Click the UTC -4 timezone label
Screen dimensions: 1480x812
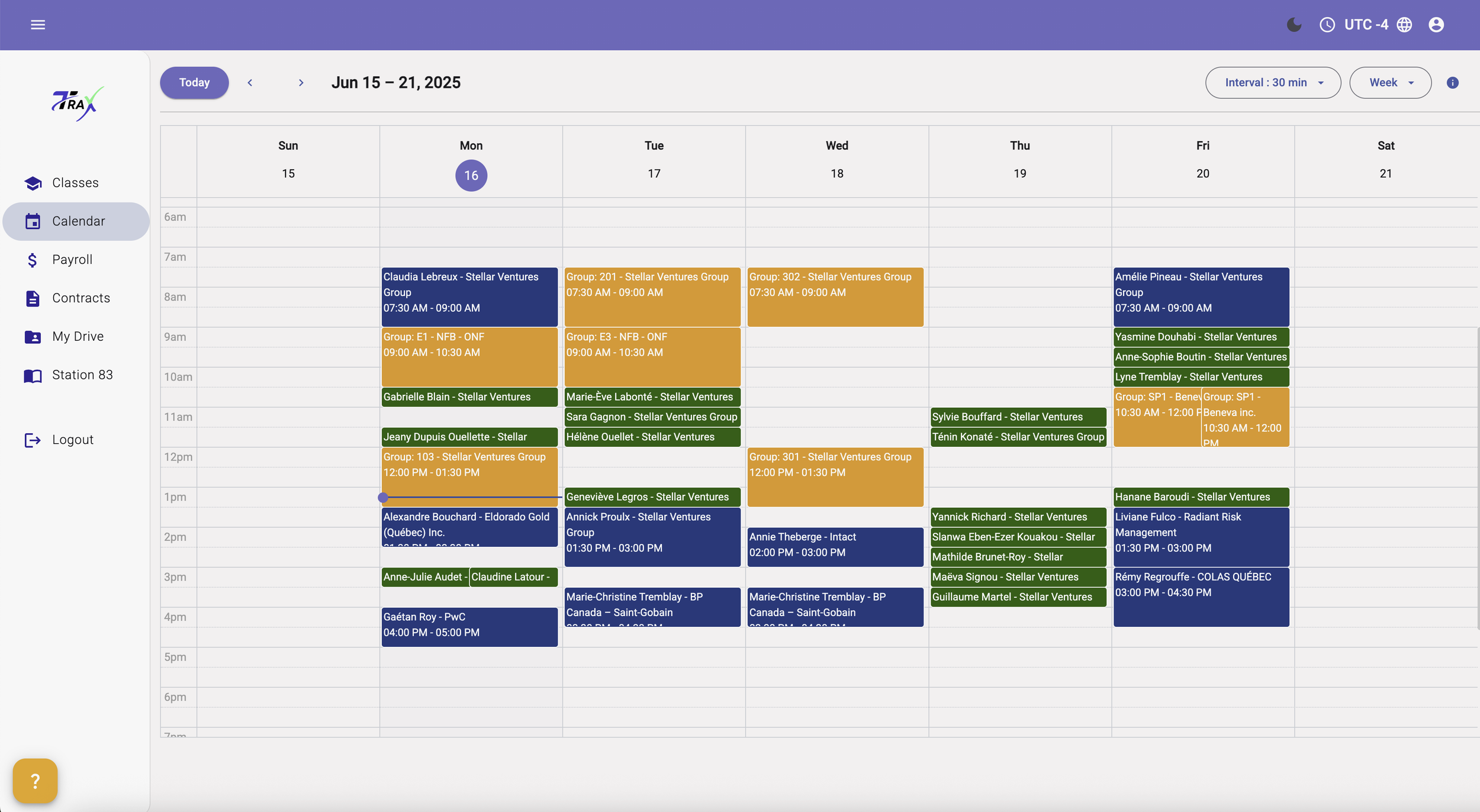[x=1366, y=25]
